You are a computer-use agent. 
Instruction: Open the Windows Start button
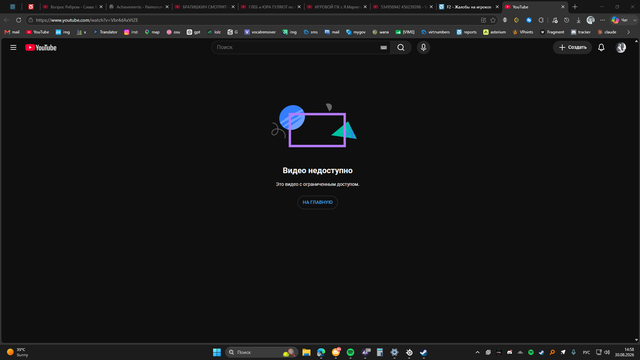click(x=217, y=352)
